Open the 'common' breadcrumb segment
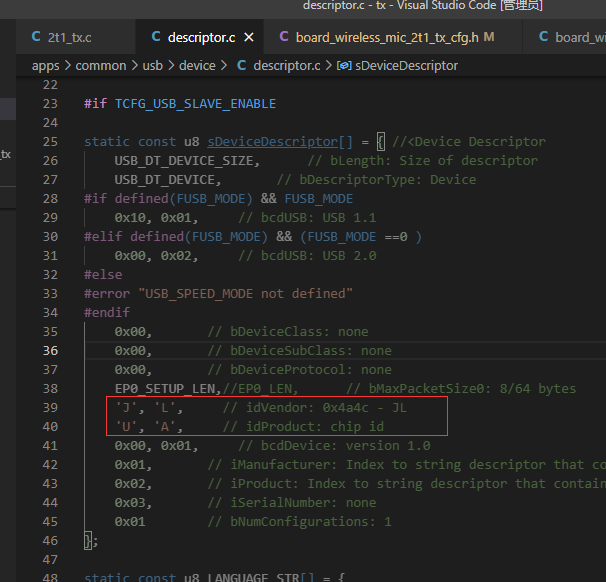The height and width of the screenshot is (582, 606). pyautogui.click(x=101, y=66)
